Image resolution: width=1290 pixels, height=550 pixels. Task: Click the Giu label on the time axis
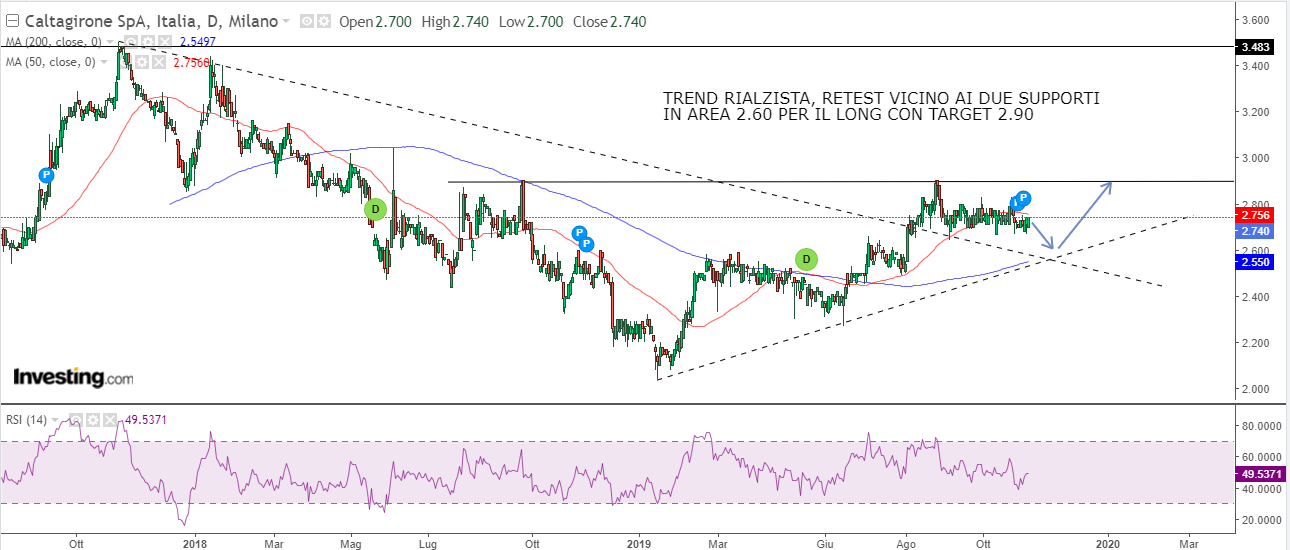point(826,543)
